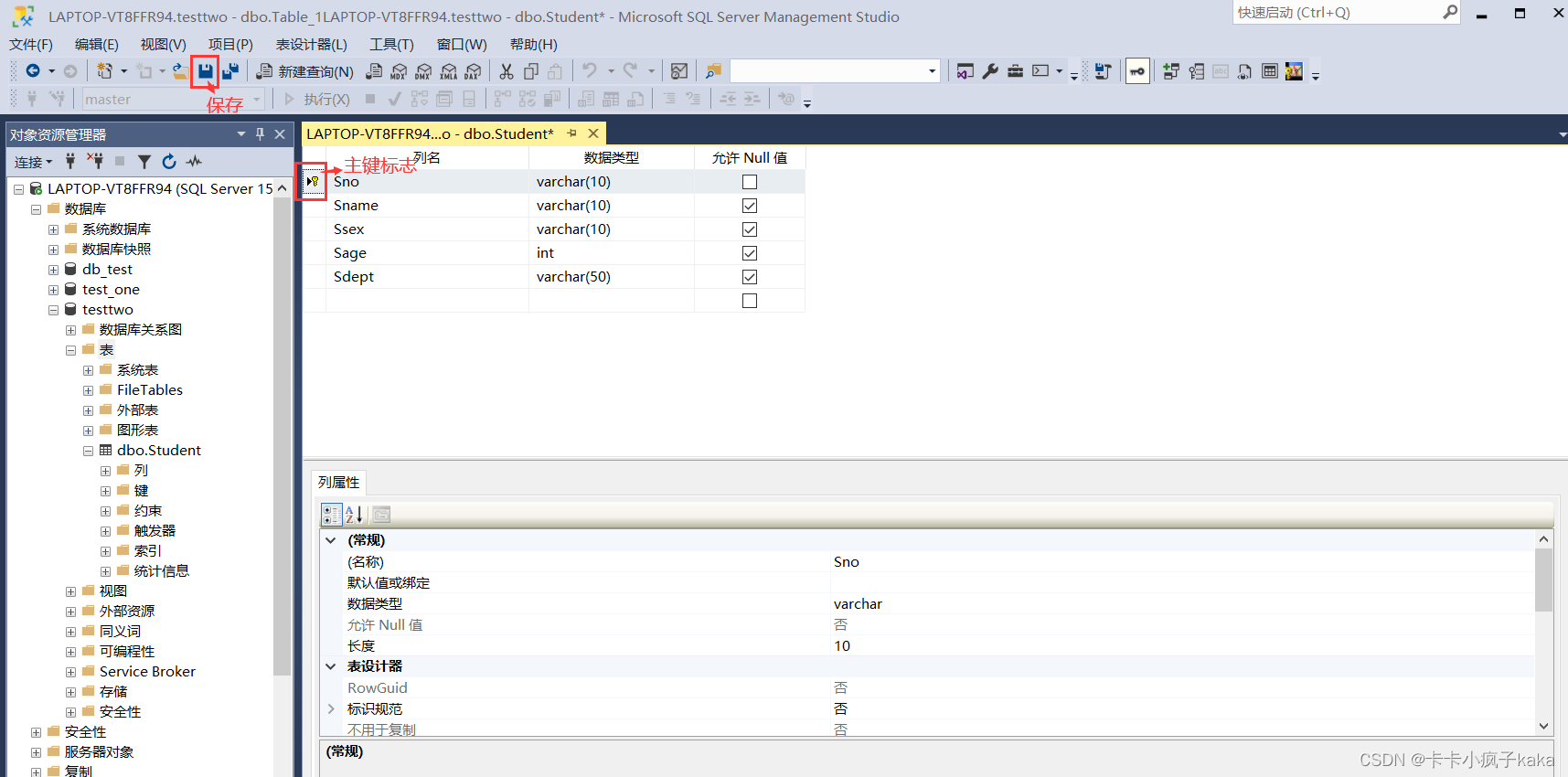Toggle the Allow Null checkbox for Sdept
Viewport: 1568px width, 777px height.
[750, 277]
